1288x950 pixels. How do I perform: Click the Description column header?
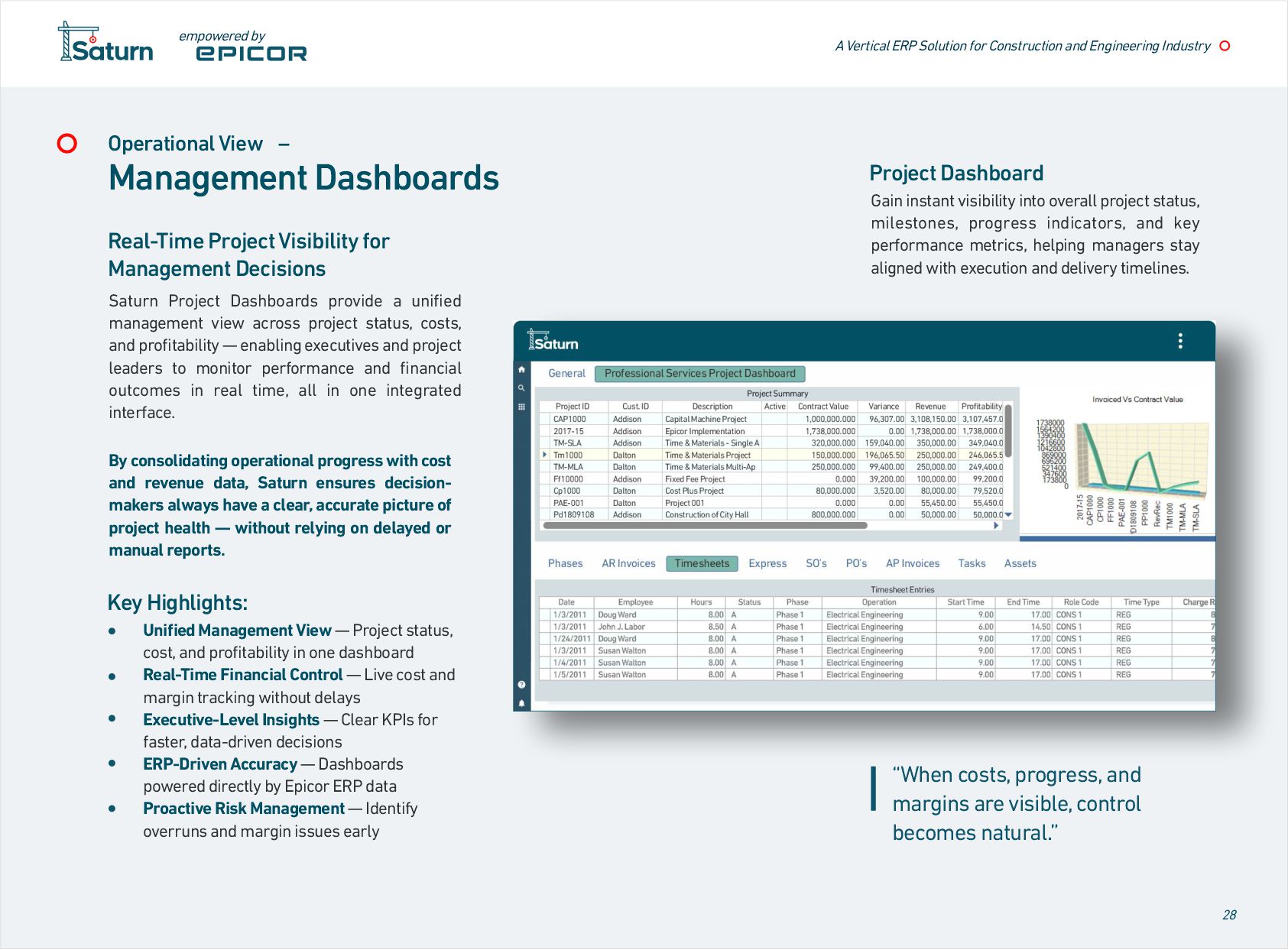(x=712, y=407)
